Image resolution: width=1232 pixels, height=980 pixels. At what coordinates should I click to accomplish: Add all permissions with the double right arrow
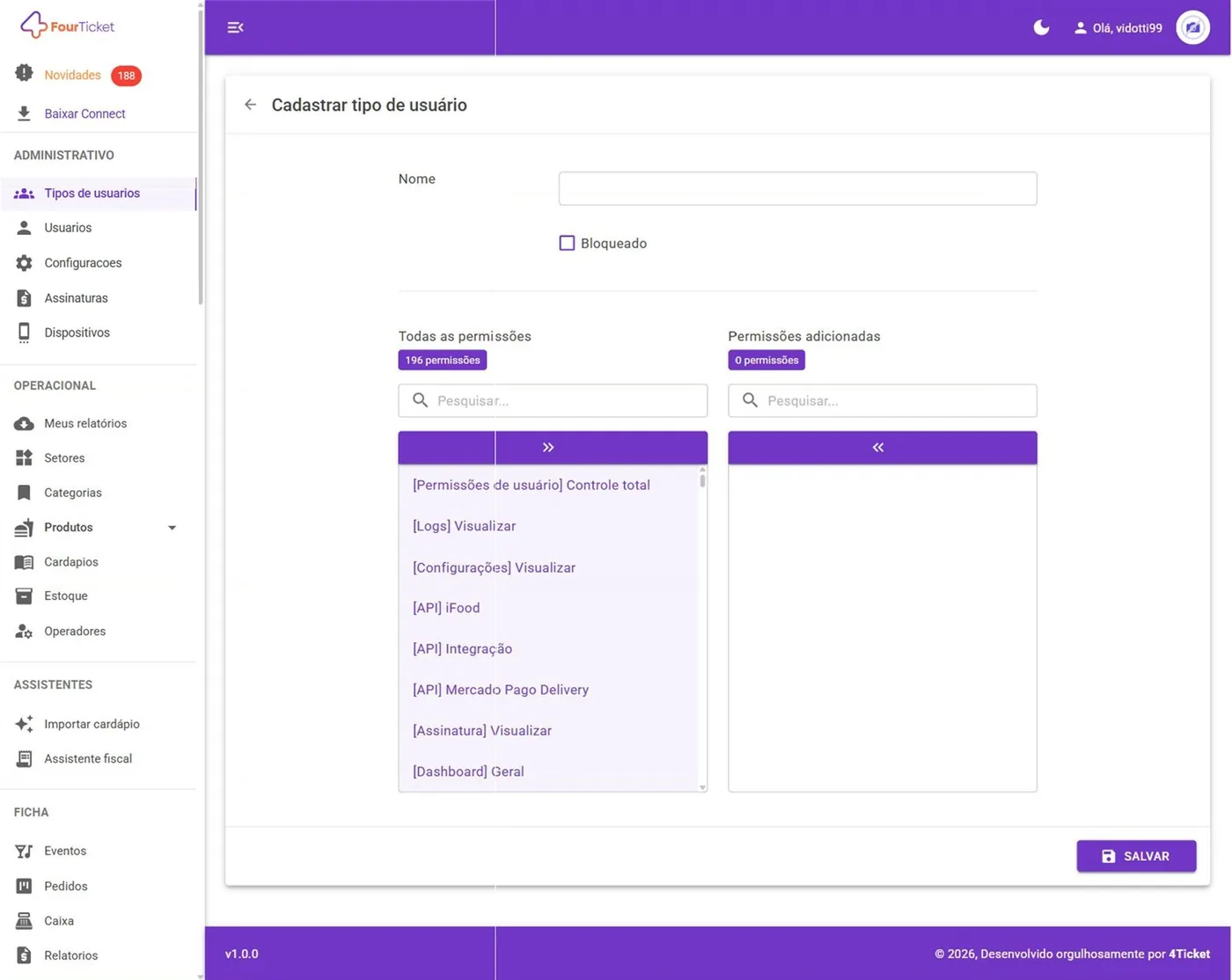(553, 447)
